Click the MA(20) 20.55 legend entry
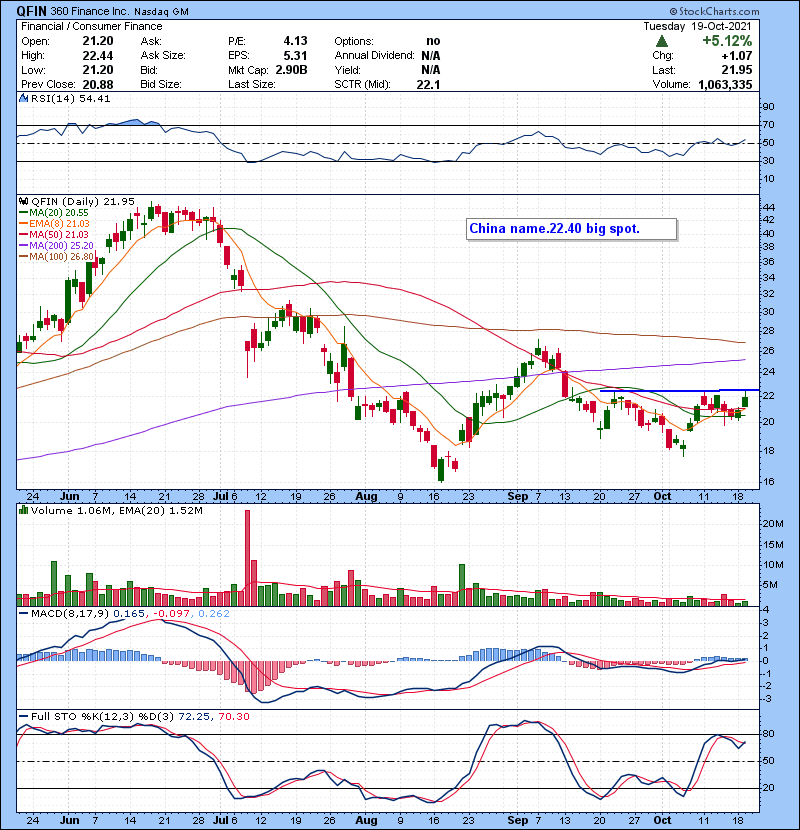800x830 pixels. point(54,212)
